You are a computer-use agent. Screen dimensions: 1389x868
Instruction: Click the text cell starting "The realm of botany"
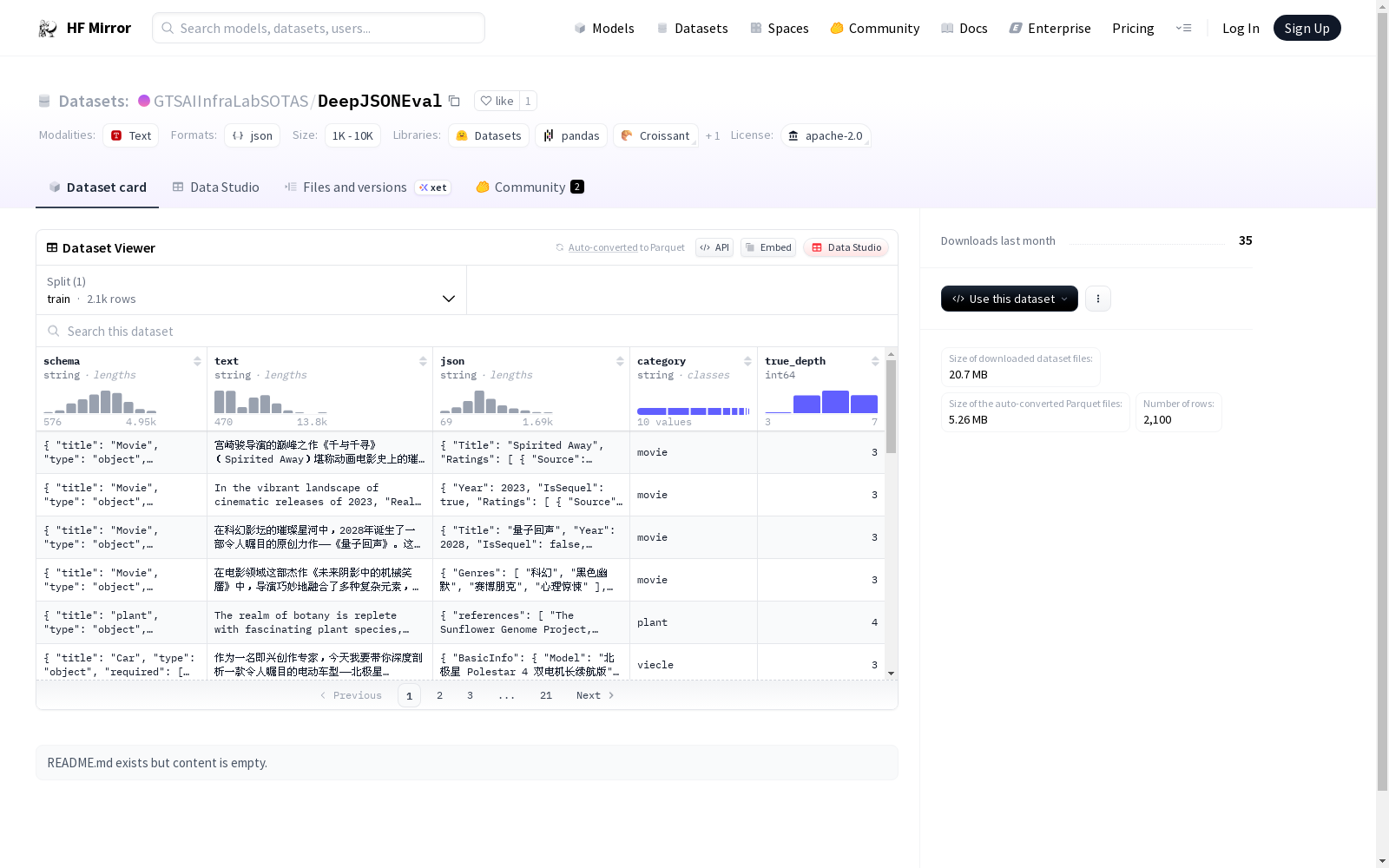[319, 622]
